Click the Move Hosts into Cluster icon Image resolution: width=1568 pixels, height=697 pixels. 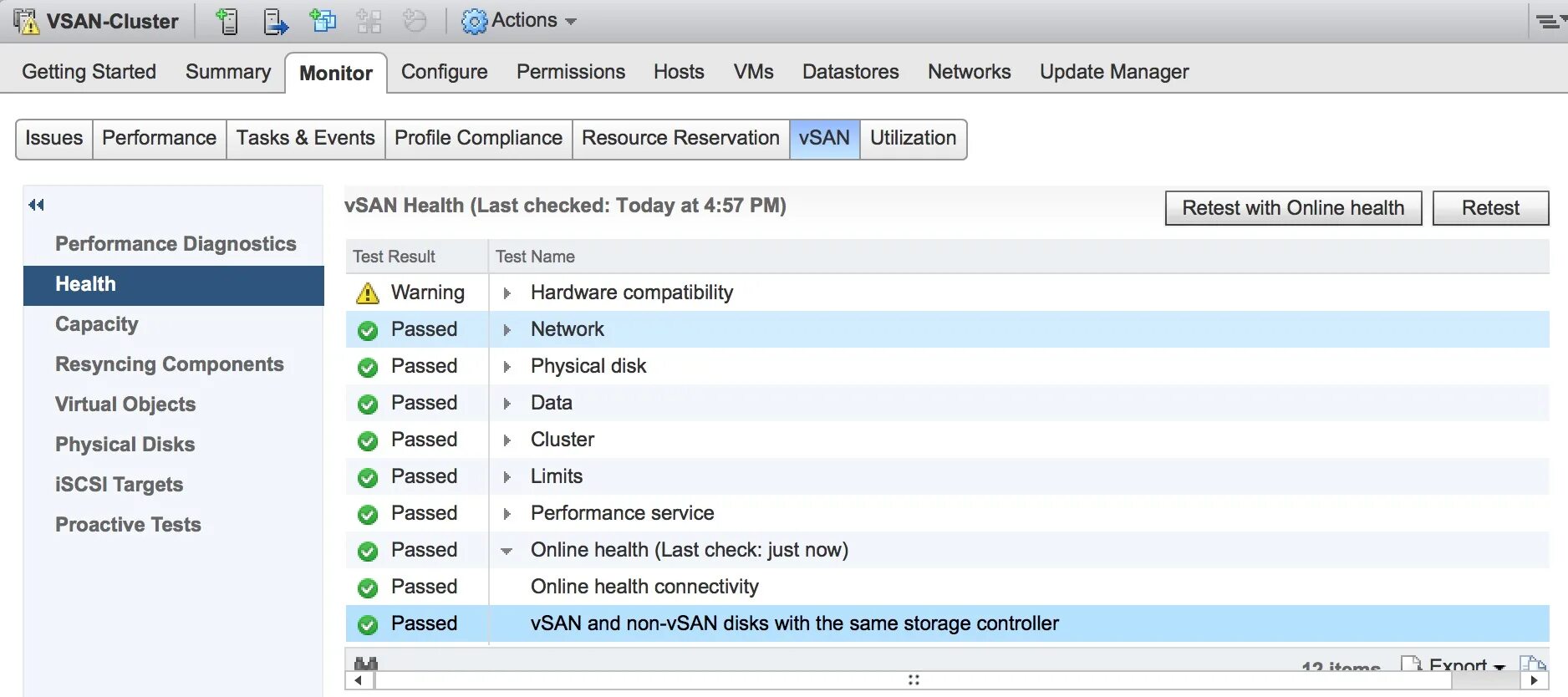coord(275,21)
